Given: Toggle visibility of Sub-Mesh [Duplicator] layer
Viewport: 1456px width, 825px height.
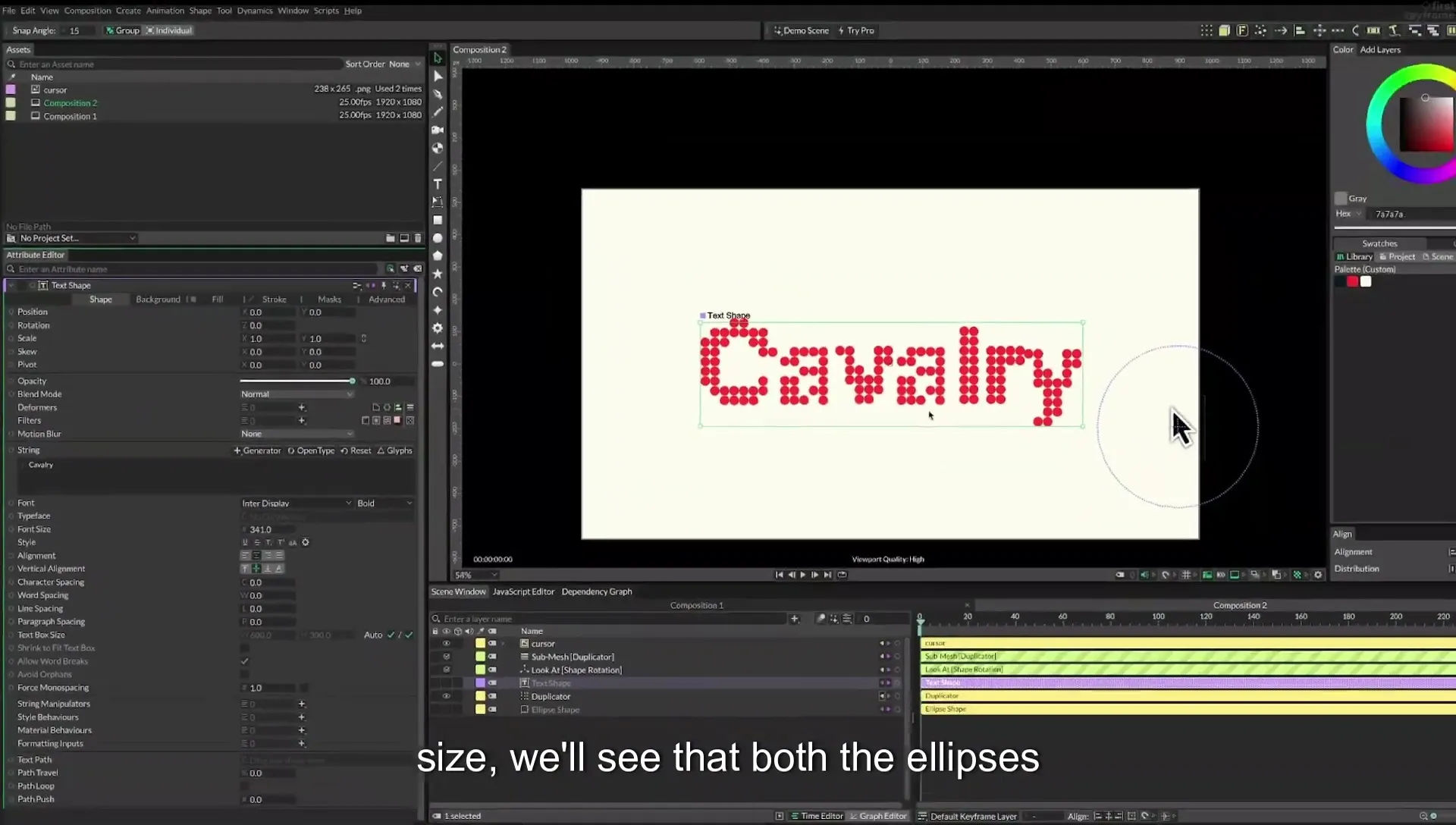Looking at the screenshot, I should point(446,657).
